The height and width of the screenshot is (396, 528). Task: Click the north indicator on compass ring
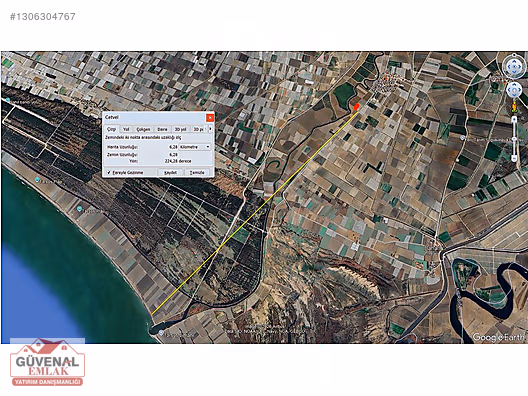(514, 55)
